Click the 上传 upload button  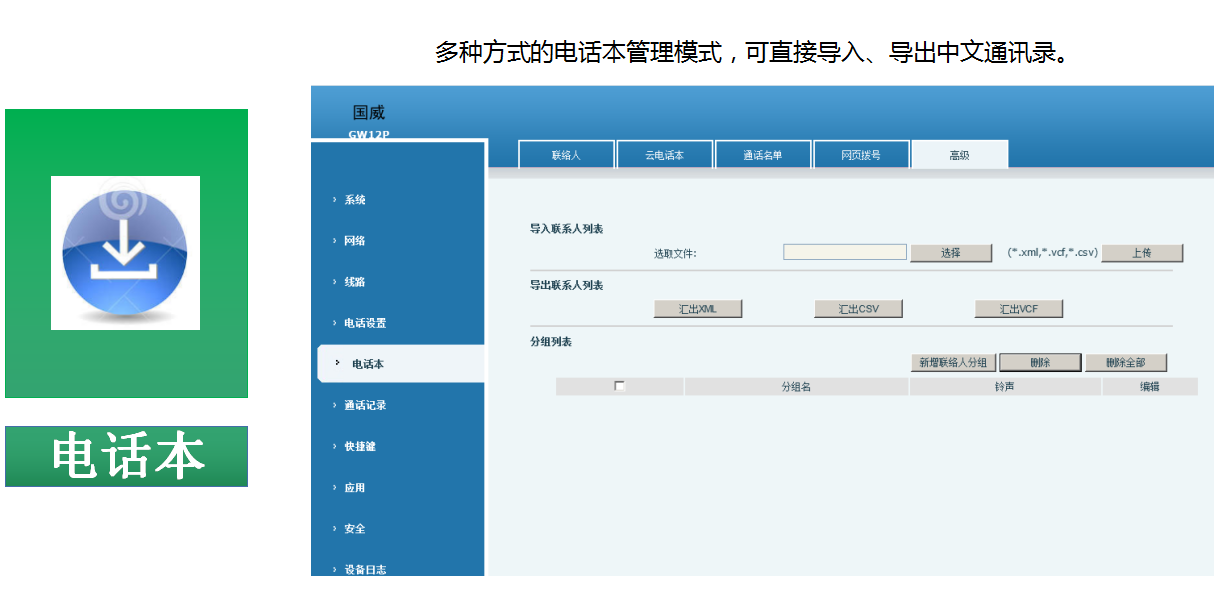[1142, 253]
